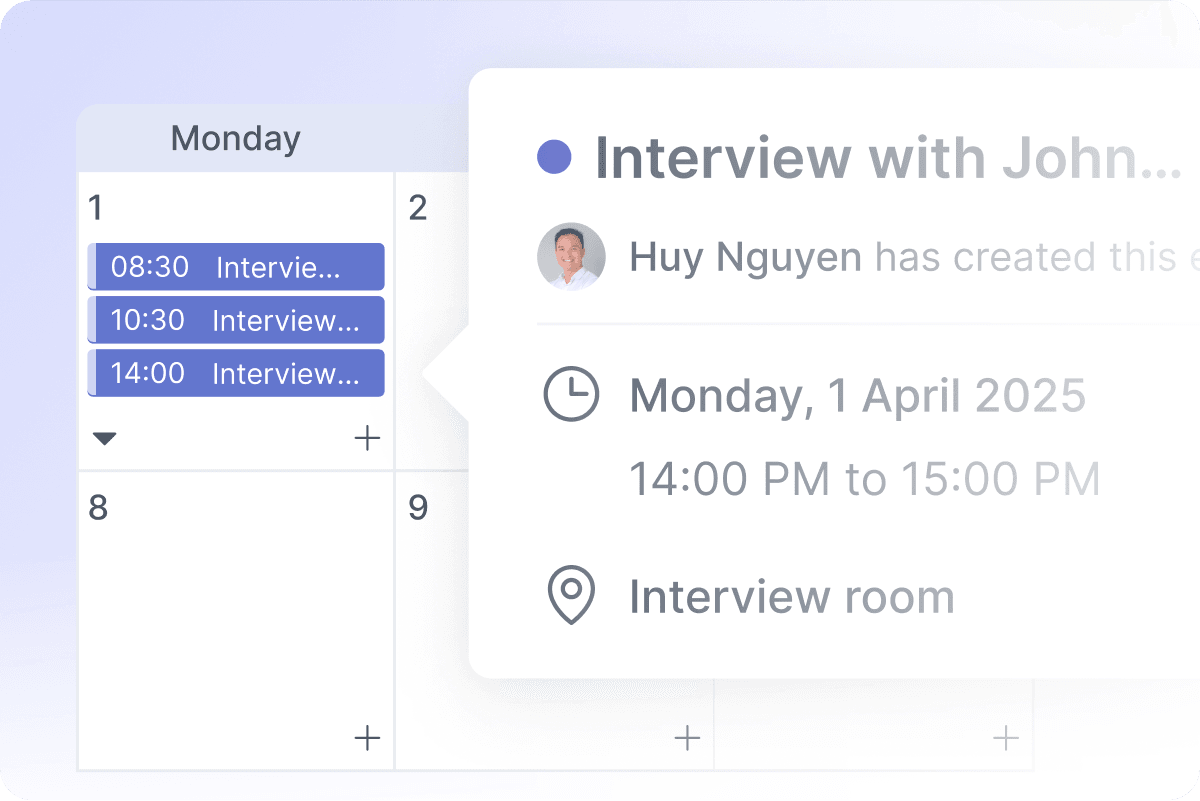The height and width of the screenshot is (801, 1200).
Task: Click the plus icon in day 8 cell
Action: coord(368,739)
